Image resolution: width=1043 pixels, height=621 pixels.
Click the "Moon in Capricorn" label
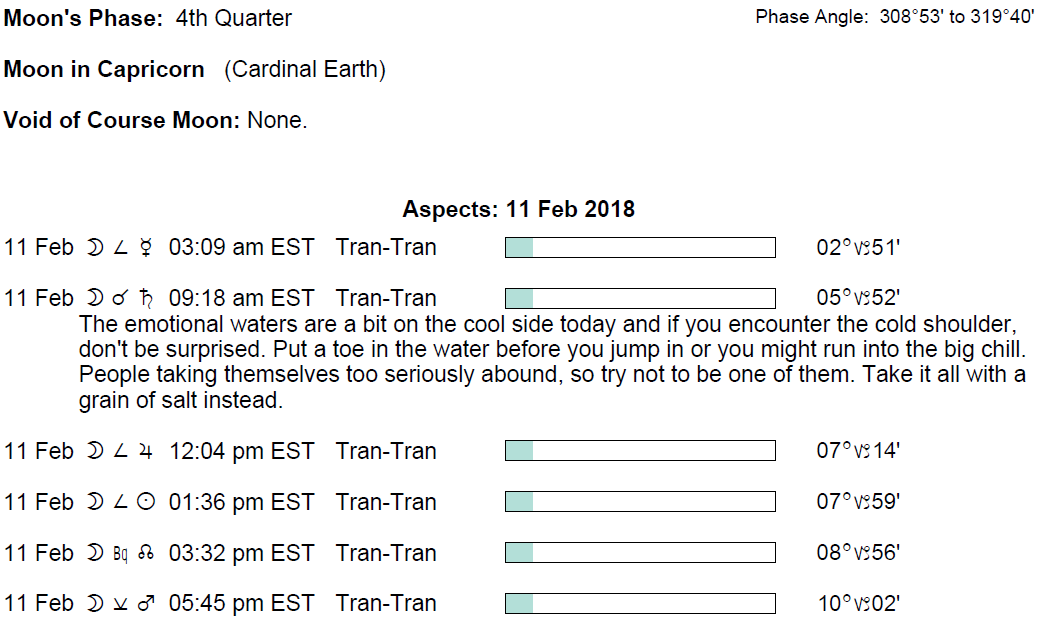104,70
